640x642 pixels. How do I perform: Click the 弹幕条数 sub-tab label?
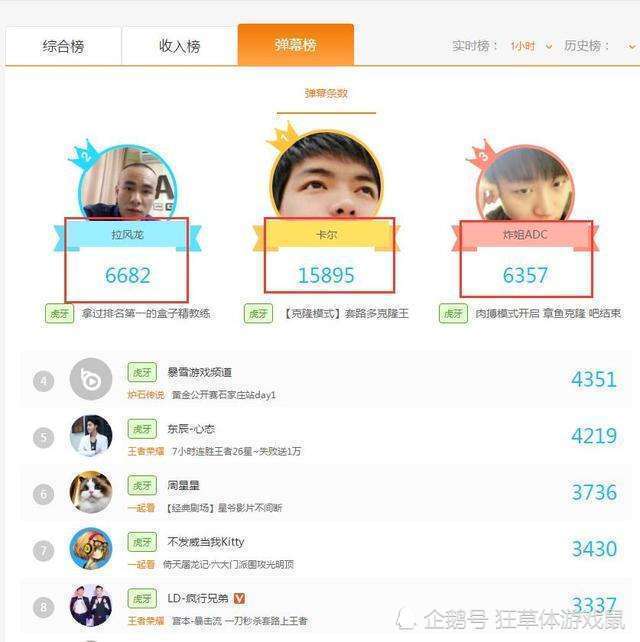coord(326,93)
